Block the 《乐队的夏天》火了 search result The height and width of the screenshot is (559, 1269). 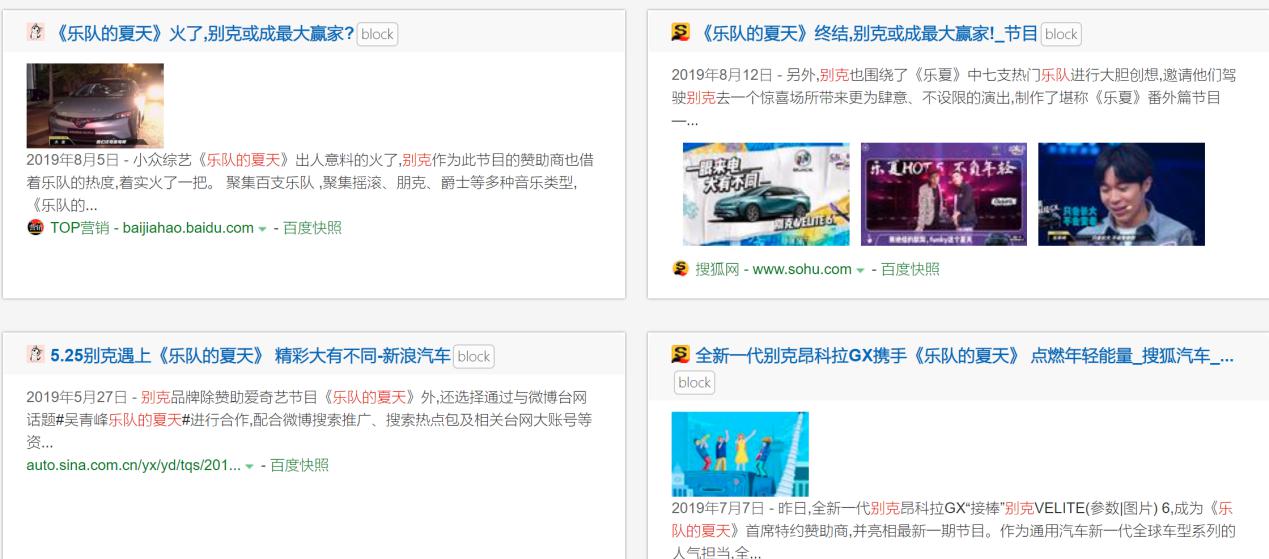pos(377,34)
